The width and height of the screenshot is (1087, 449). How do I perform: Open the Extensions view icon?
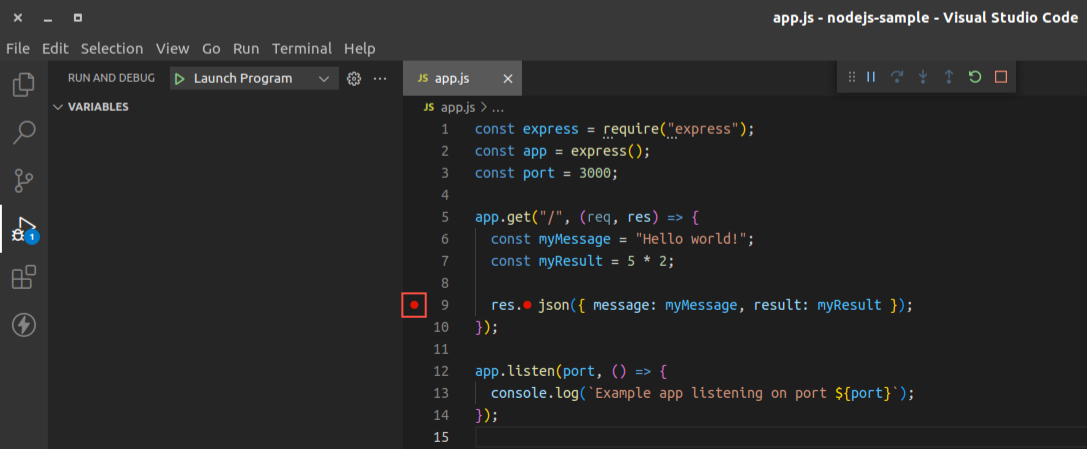tap(24, 277)
